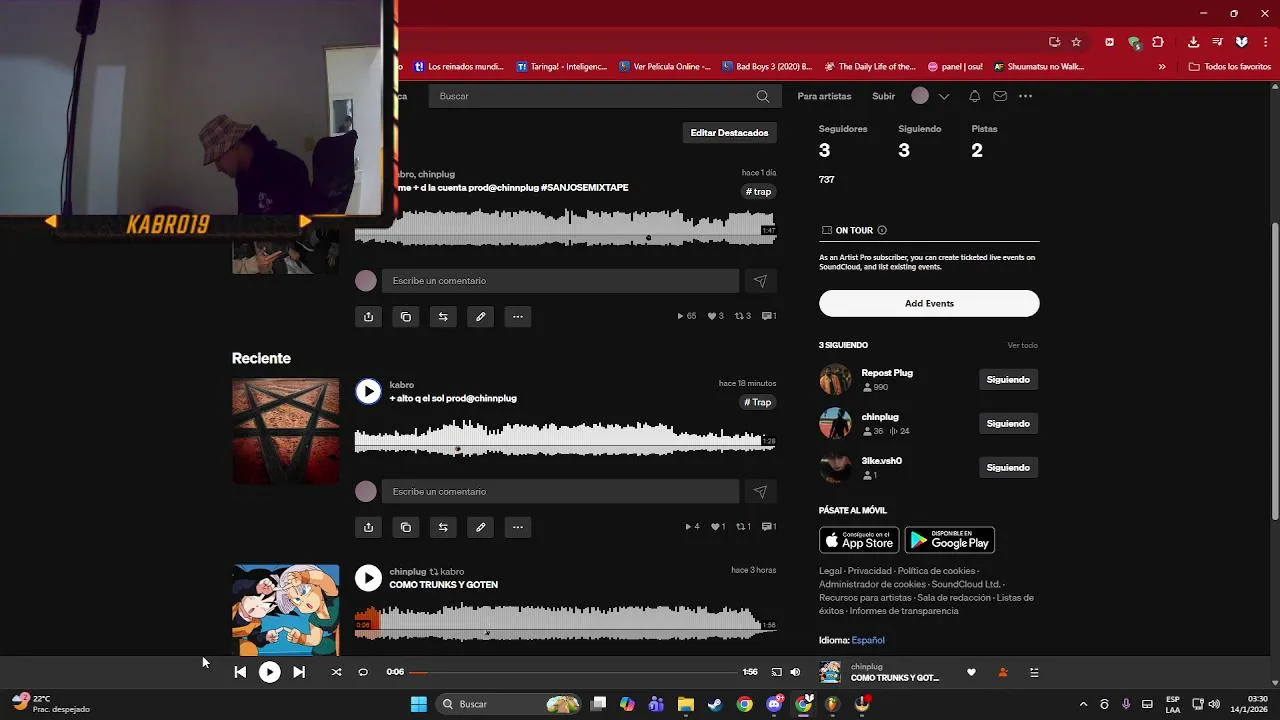This screenshot has height=720, width=1280.
Task: Bookmark this page with the star icon
Action: point(1076,42)
